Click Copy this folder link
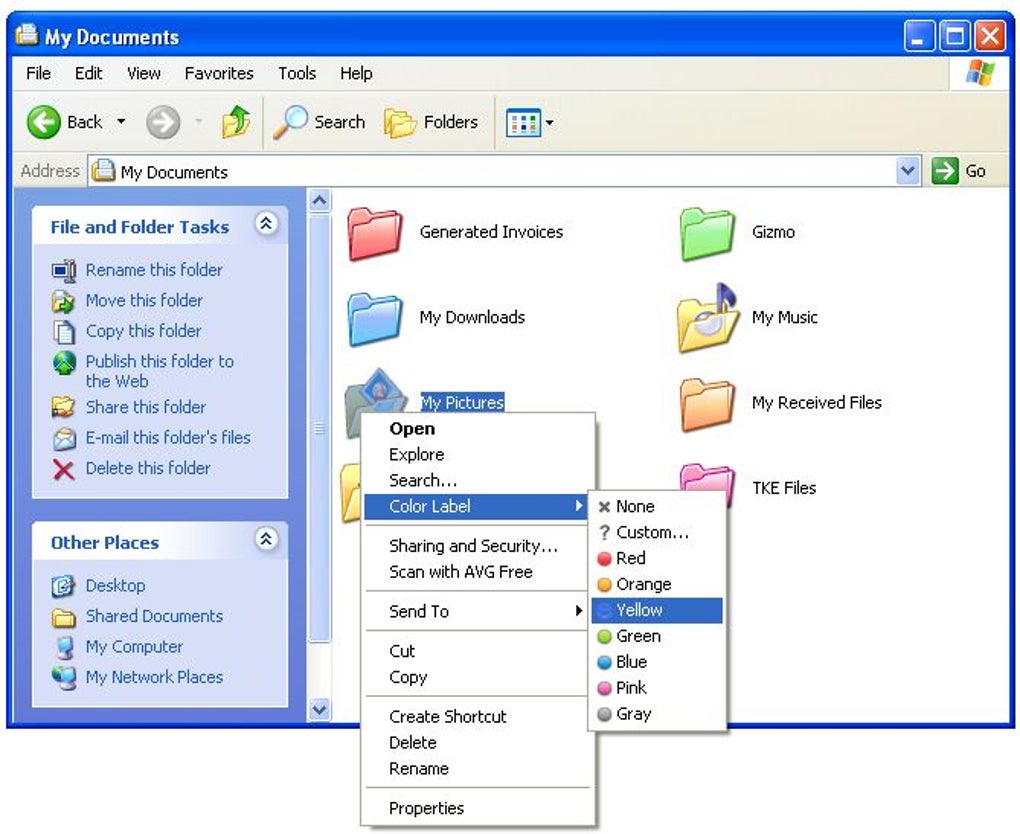The height and width of the screenshot is (834, 1020). point(144,330)
